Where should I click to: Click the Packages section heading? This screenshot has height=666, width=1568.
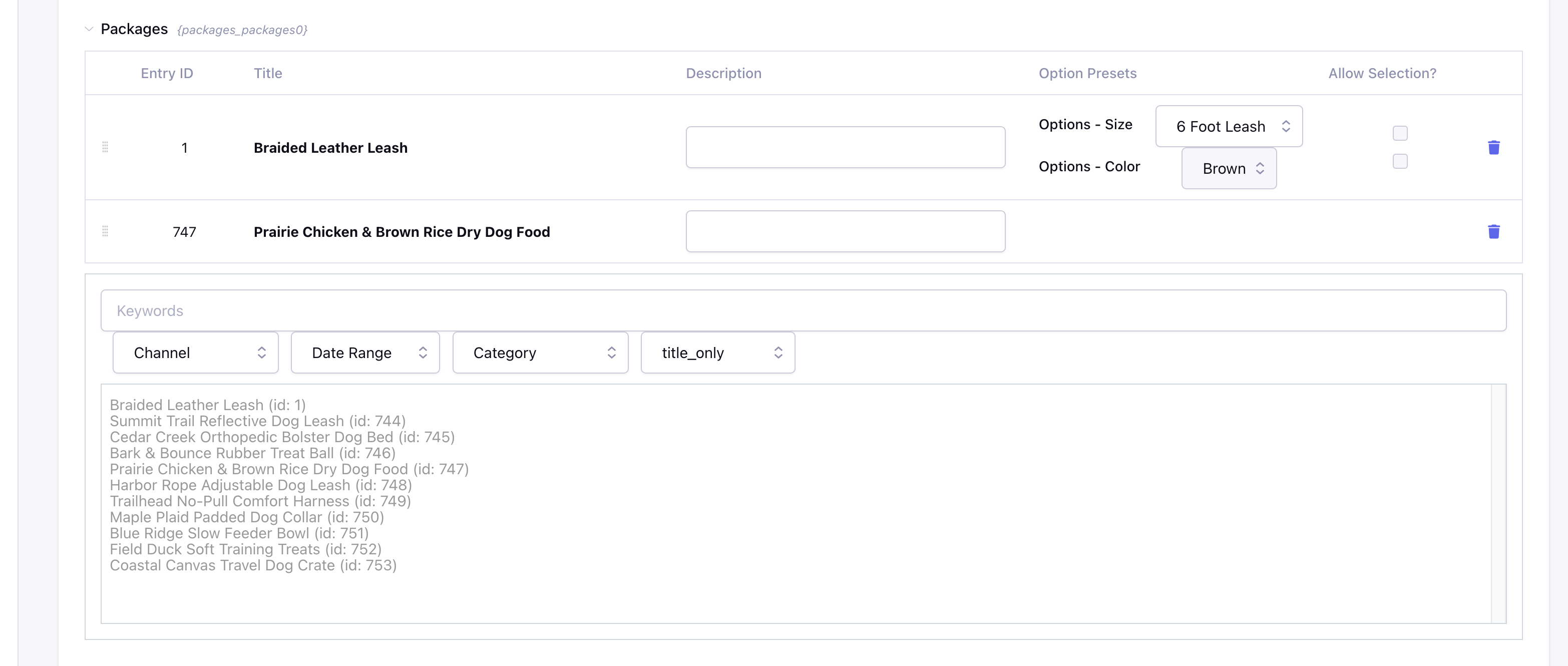134,29
